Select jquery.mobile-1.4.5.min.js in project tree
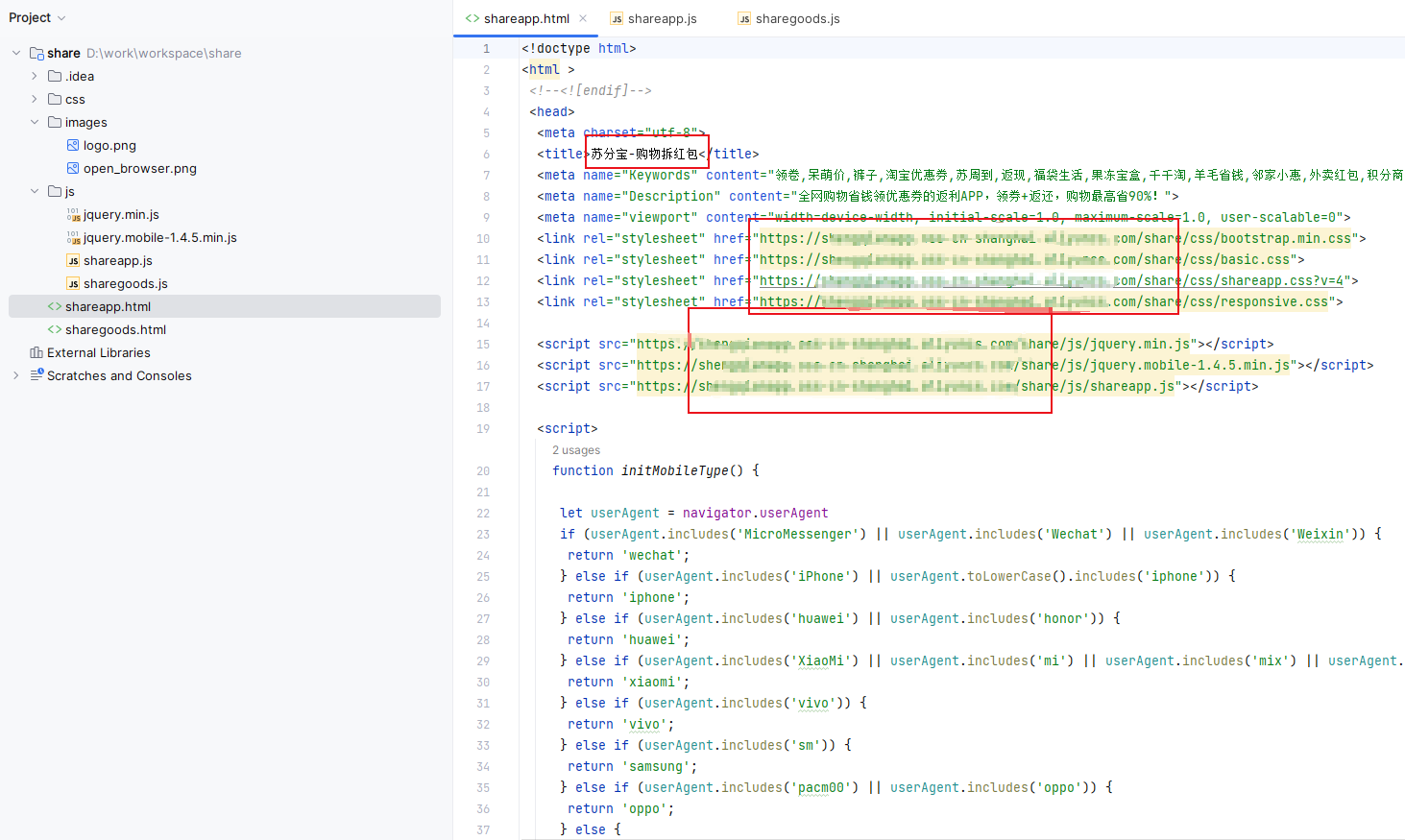 pos(159,238)
